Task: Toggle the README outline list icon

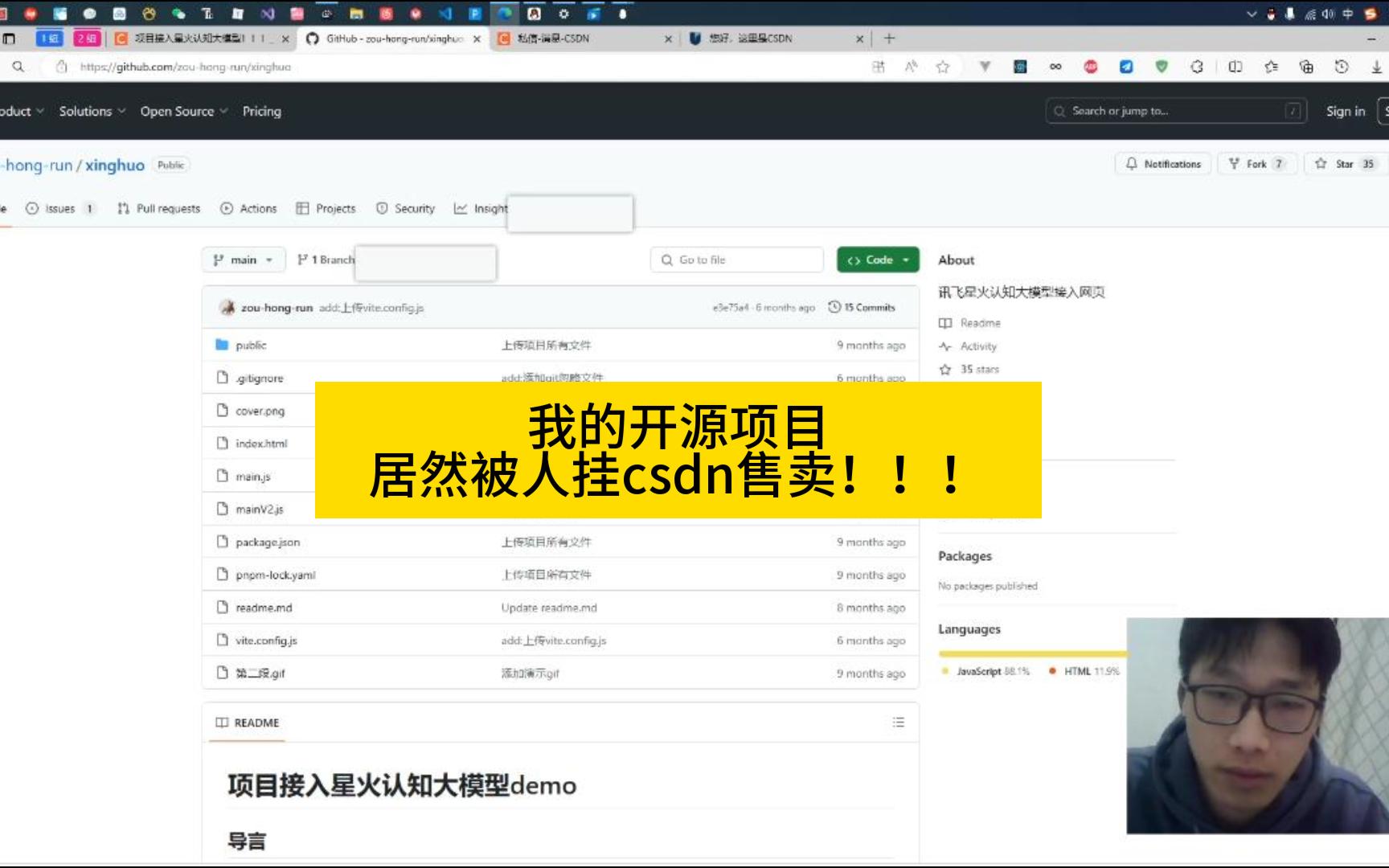Action: point(898,722)
